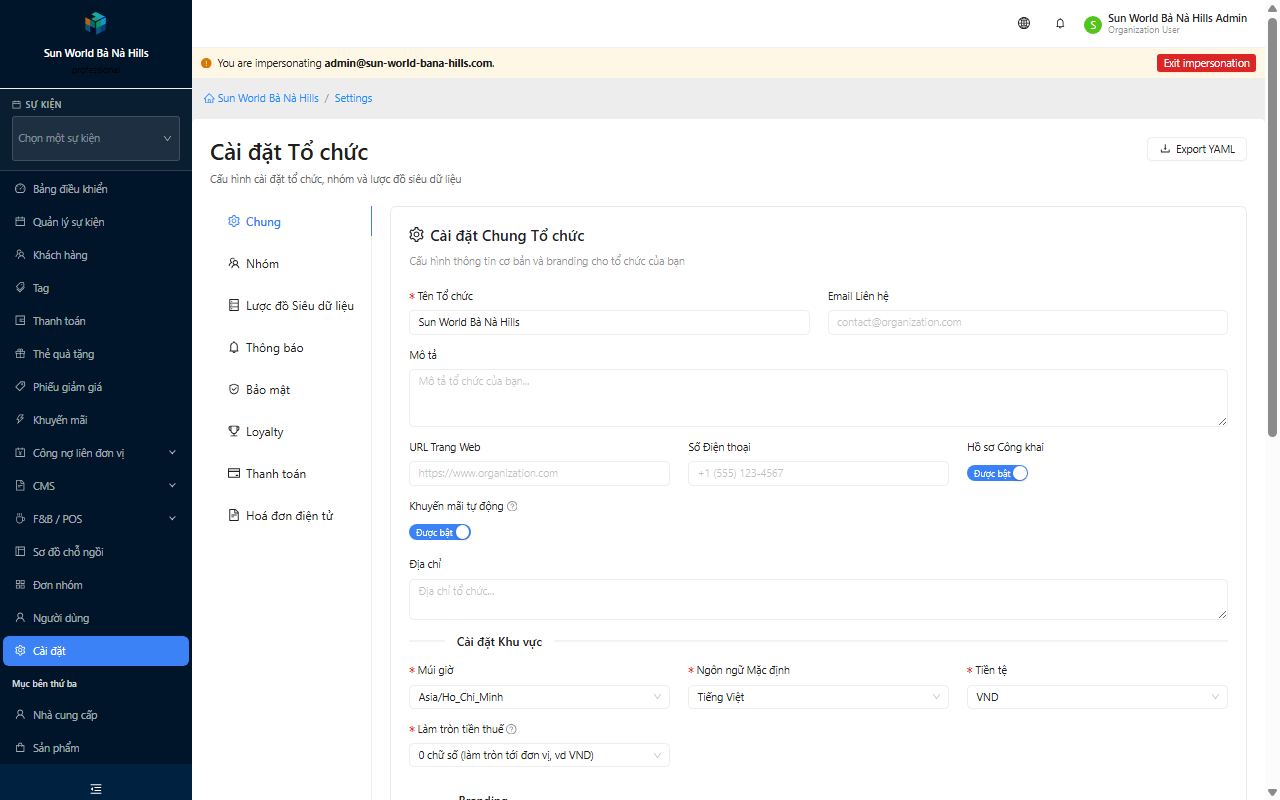This screenshot has height=800, width=1280.
Task: Open the Thanh toán settings tab
Action: [x=291, y=474]
